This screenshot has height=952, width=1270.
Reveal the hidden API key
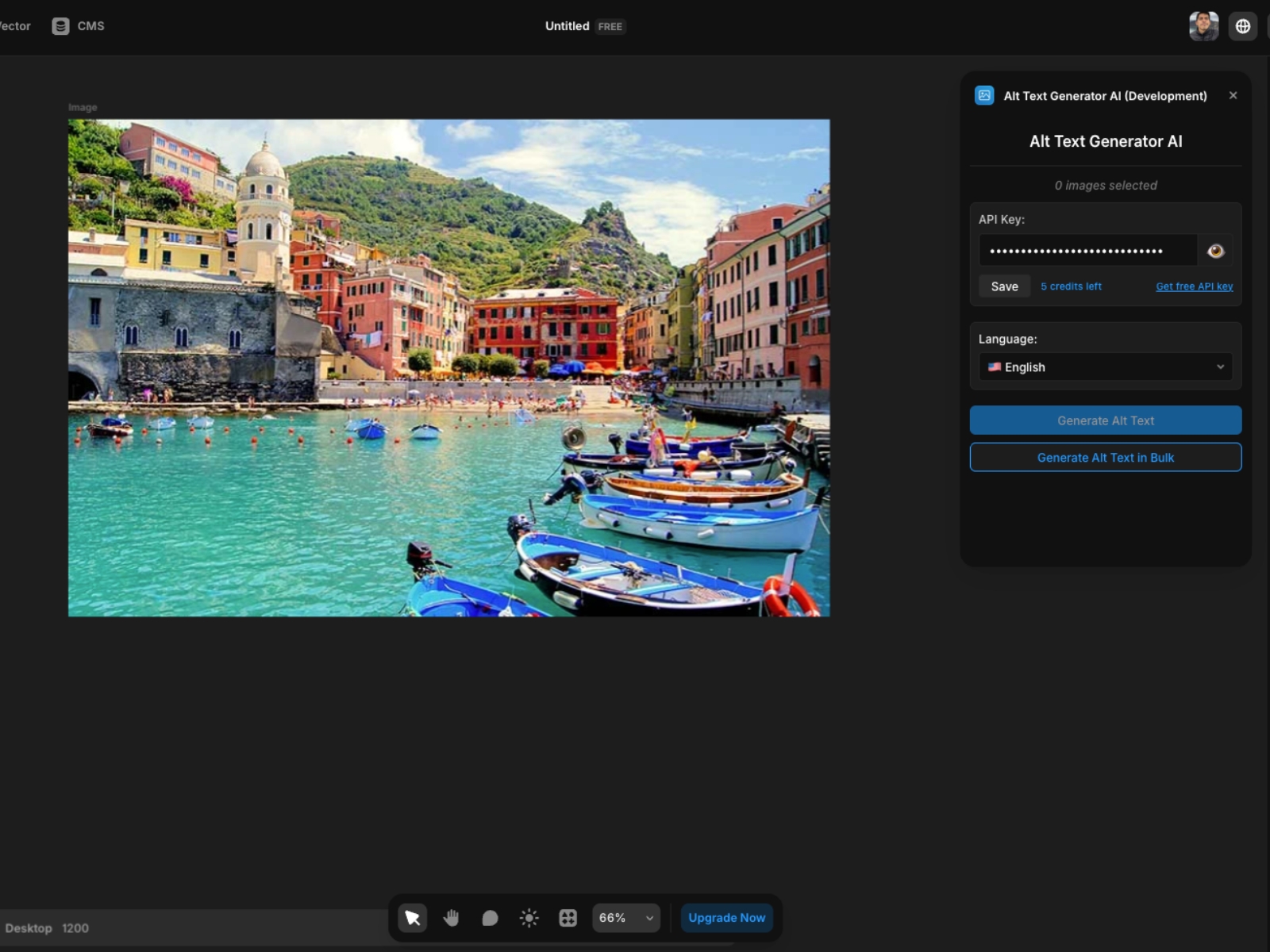(1216, 250)
